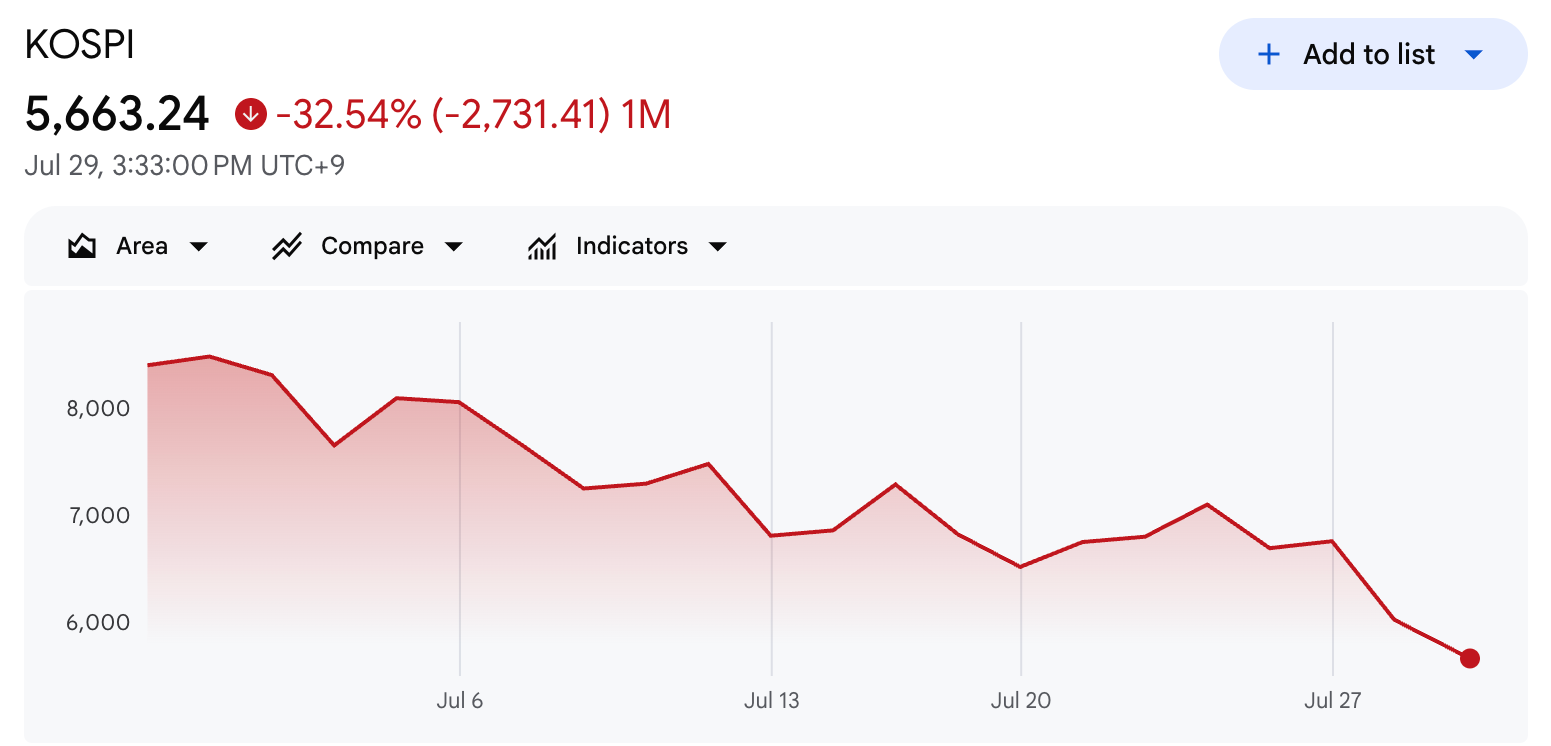The height and width of the screenshot is (746, 1551).
Task: Click the Jul 6 date axis label
Action: [460, 700]
